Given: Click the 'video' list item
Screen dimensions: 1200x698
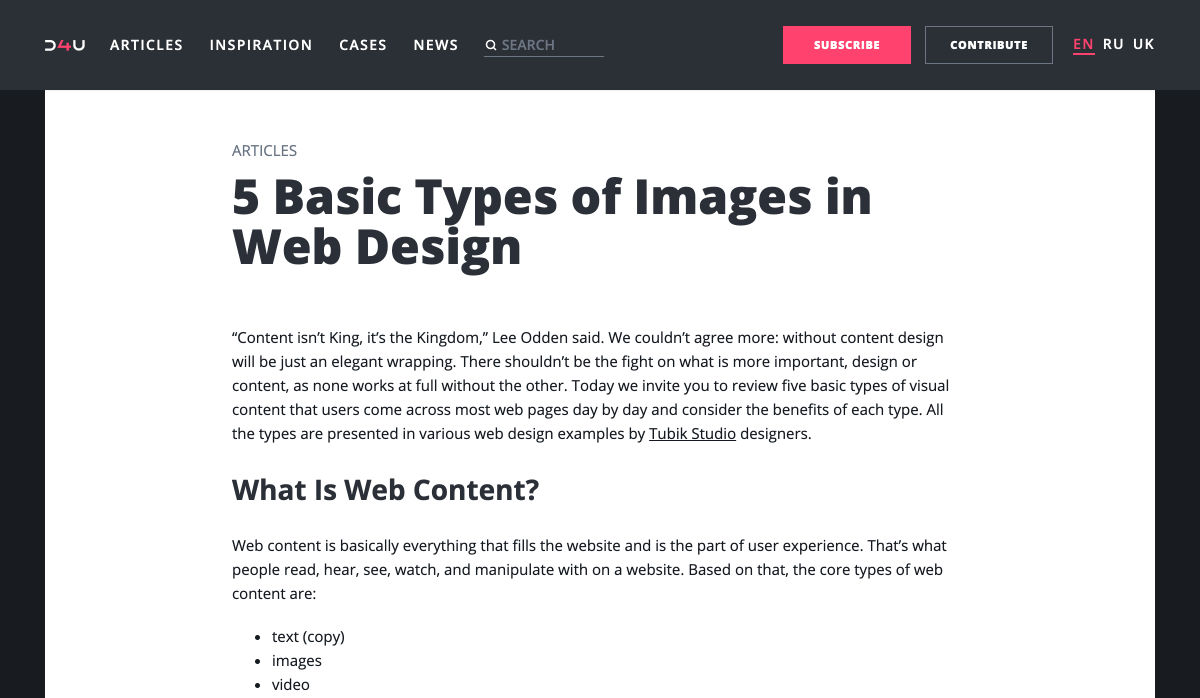Looking at the screenshot, I should (291, 685).
